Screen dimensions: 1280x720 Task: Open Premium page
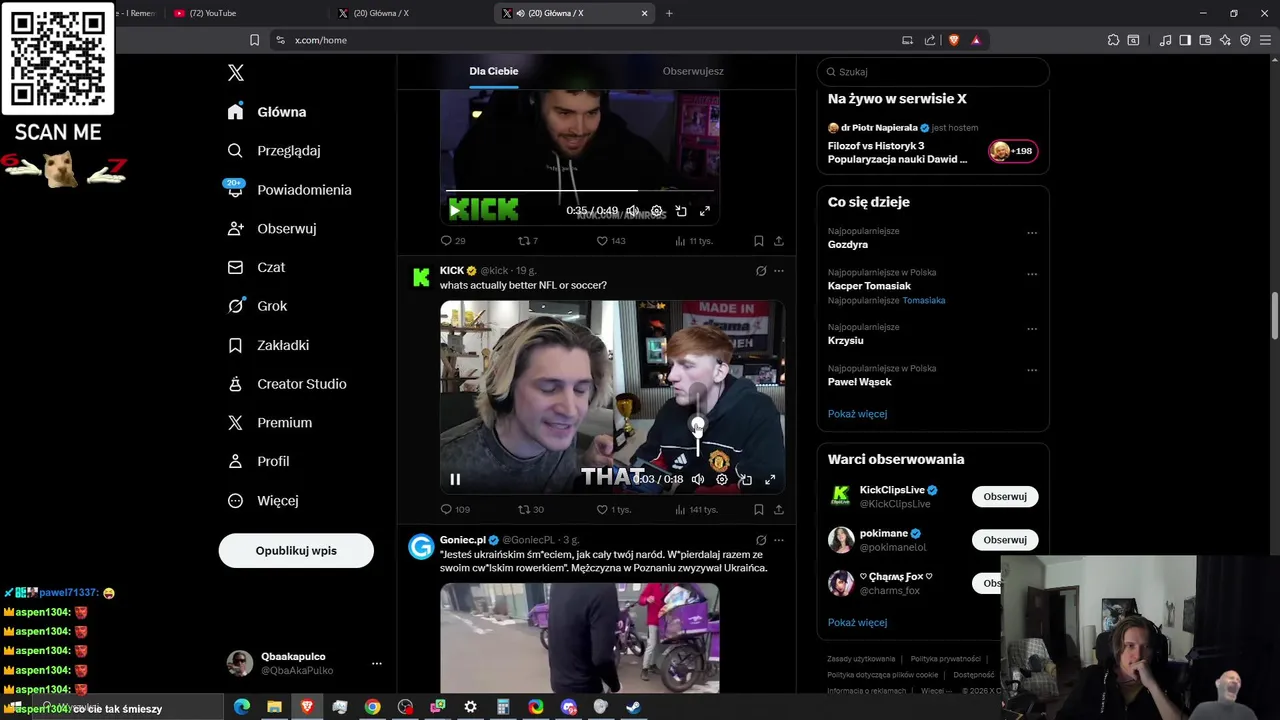pos(270,423)
